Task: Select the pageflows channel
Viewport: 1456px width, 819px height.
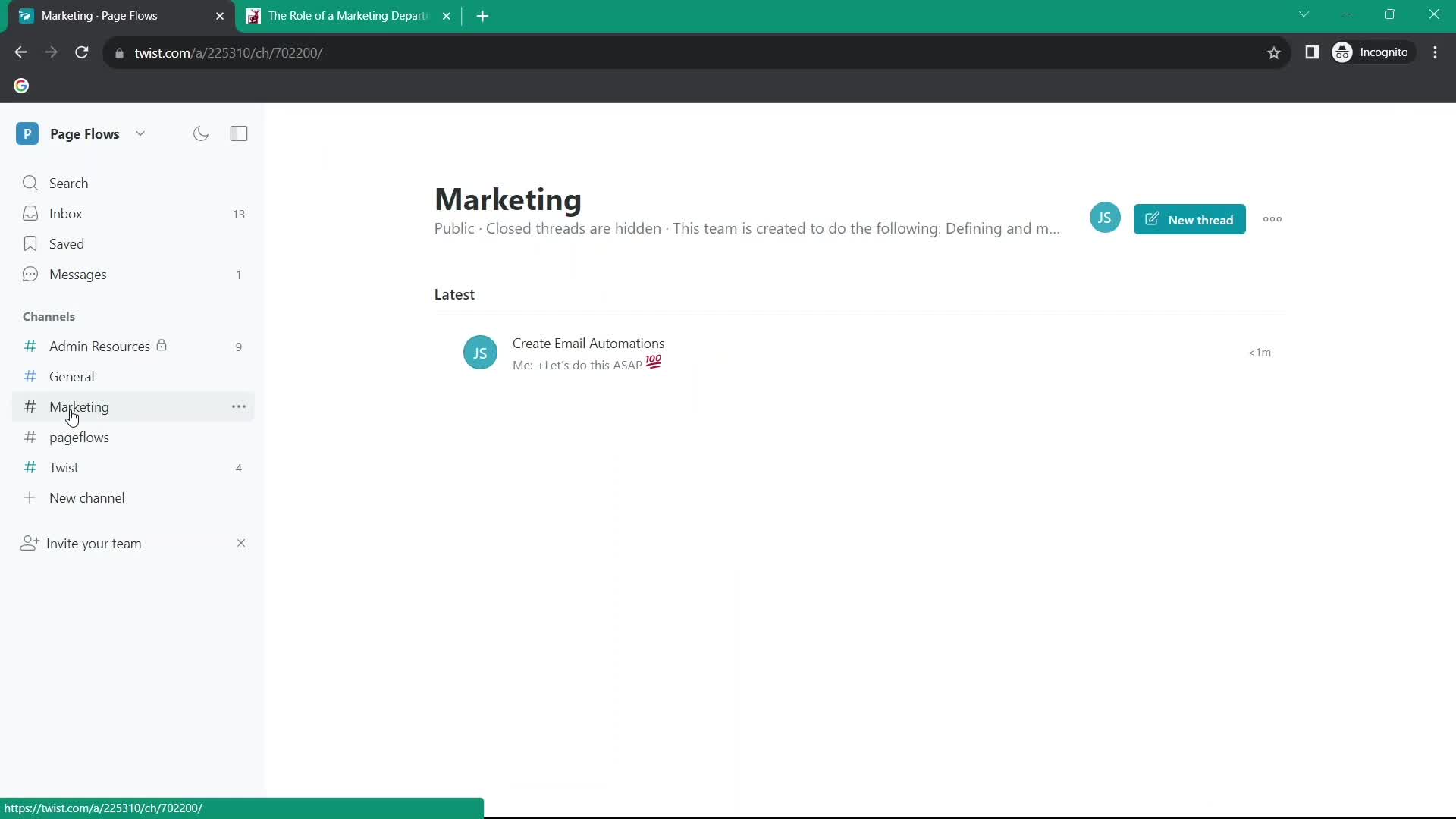Action: click(79, 437)
